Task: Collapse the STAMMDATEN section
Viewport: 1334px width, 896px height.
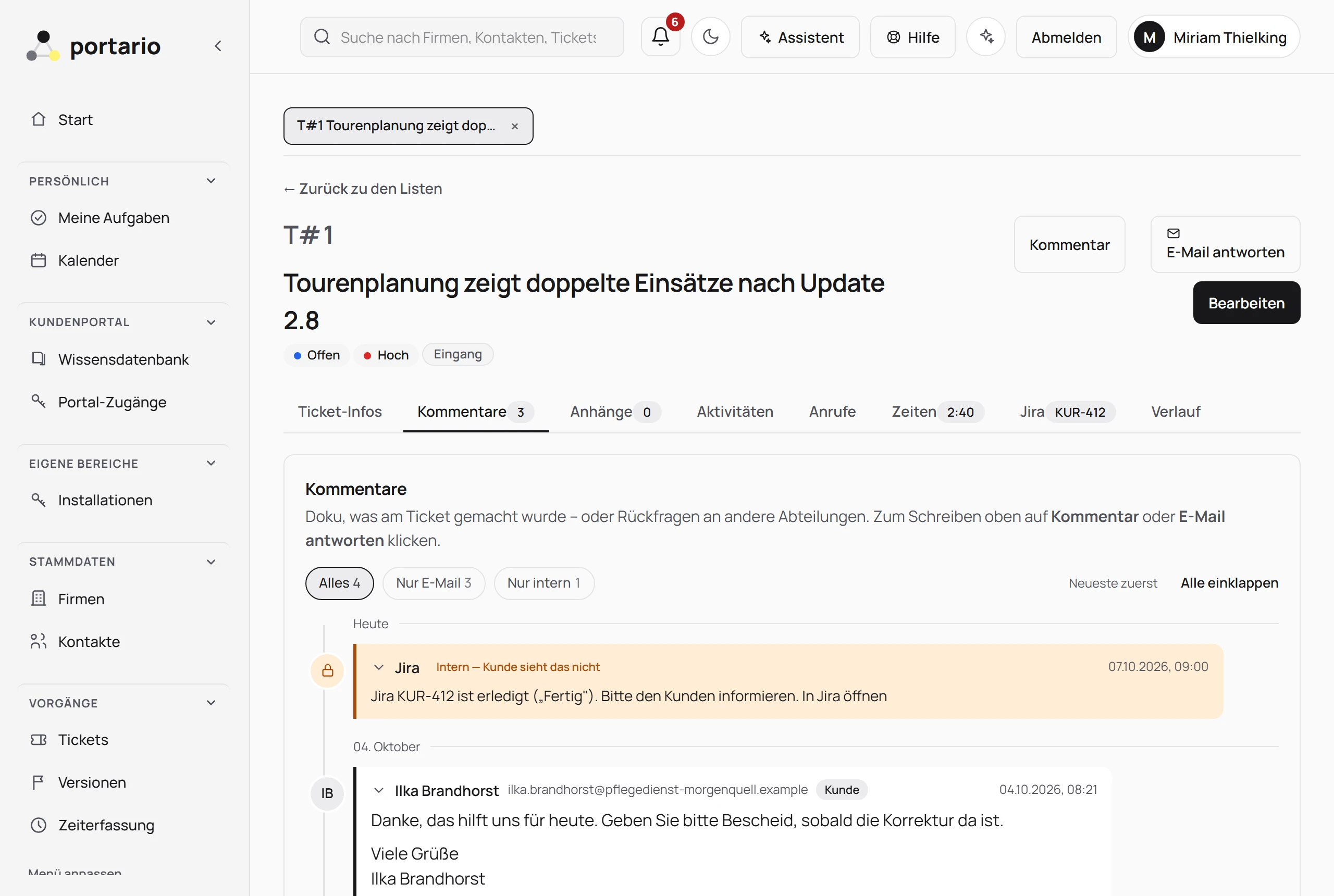Action: (x=211, y=562)
